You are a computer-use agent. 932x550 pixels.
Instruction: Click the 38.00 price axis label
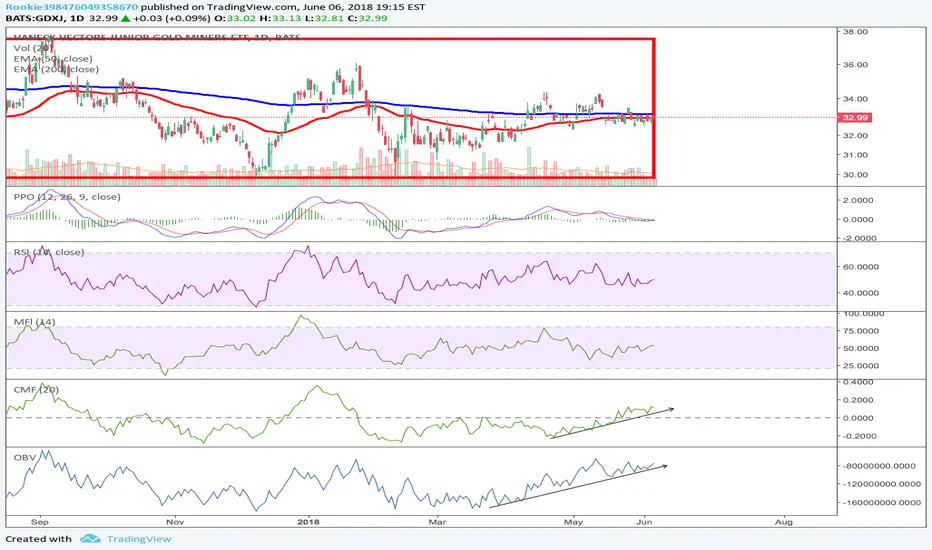[856, 32]
